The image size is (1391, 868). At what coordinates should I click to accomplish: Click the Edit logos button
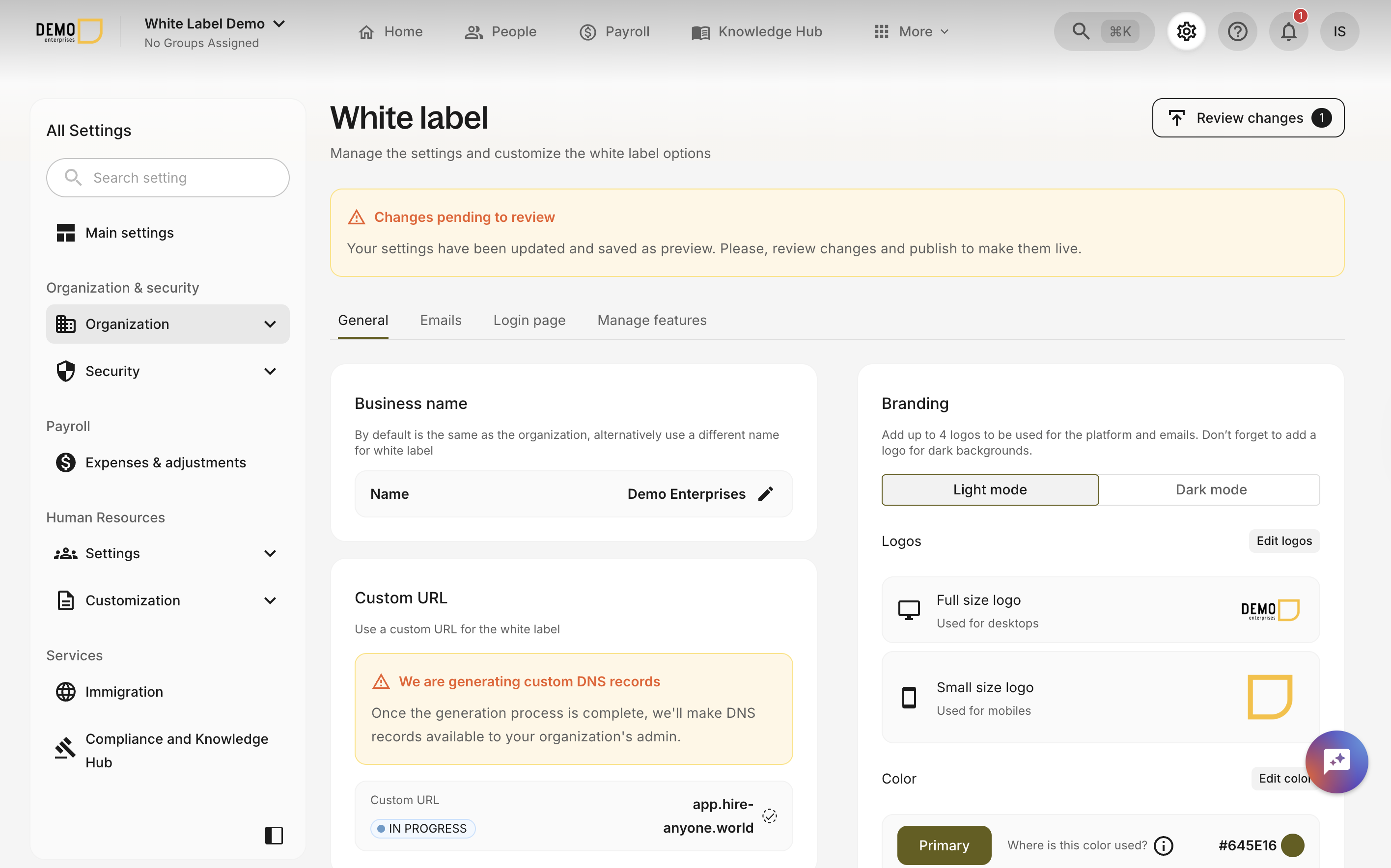pos(1283,541)
